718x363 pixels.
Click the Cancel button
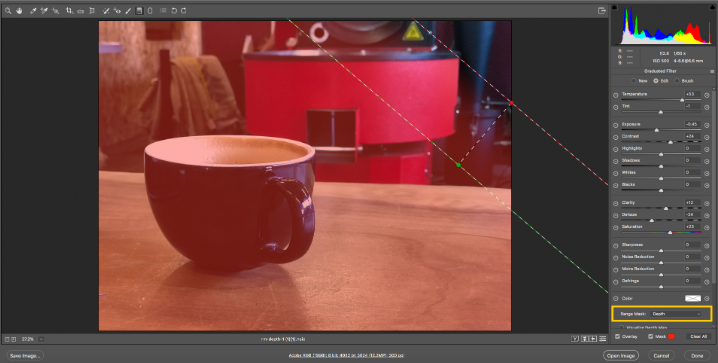(x=661, y=356)
